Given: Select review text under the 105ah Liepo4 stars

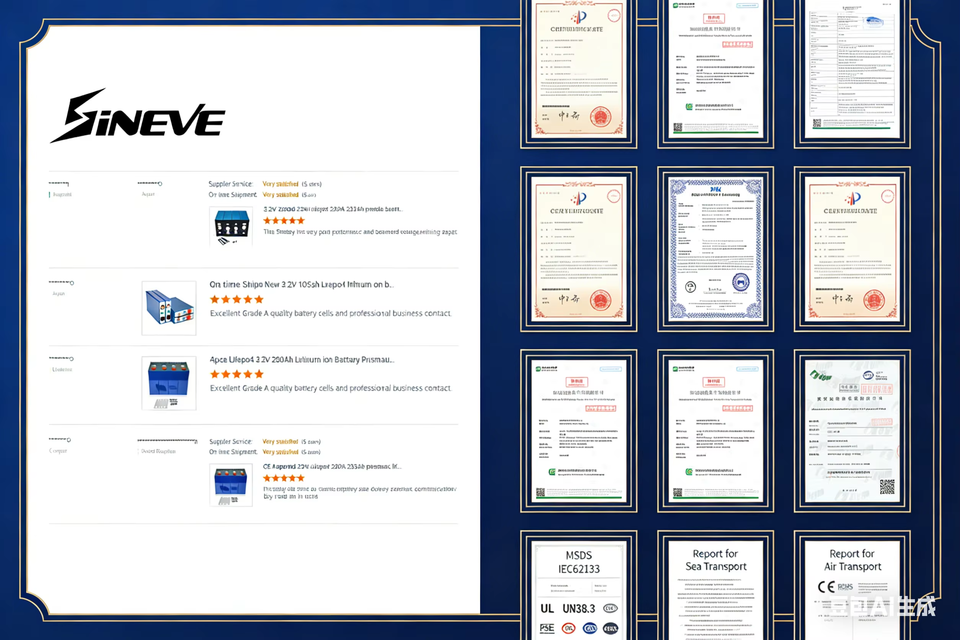Looking at the screenshot, I should coord(331,314).
